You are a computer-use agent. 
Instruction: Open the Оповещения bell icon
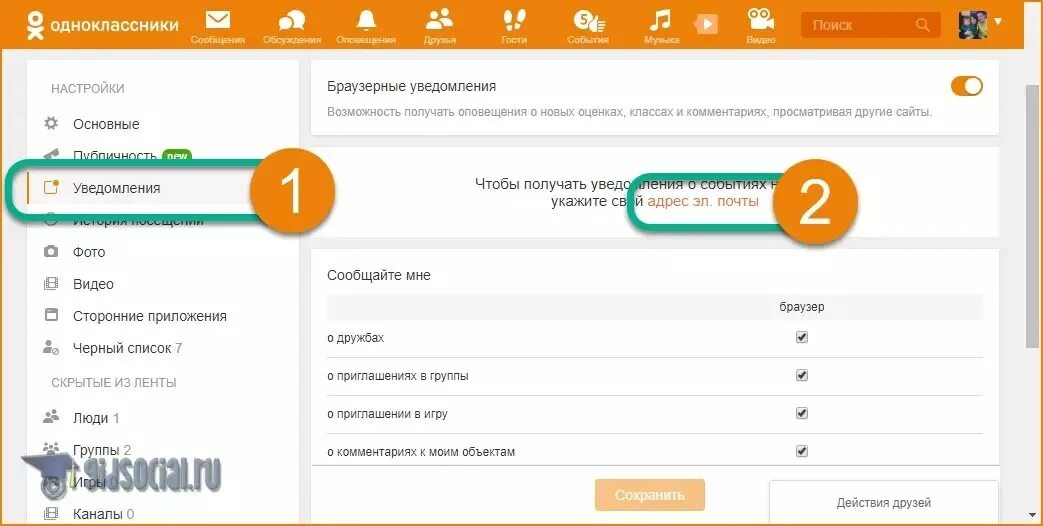pos(366,21)
